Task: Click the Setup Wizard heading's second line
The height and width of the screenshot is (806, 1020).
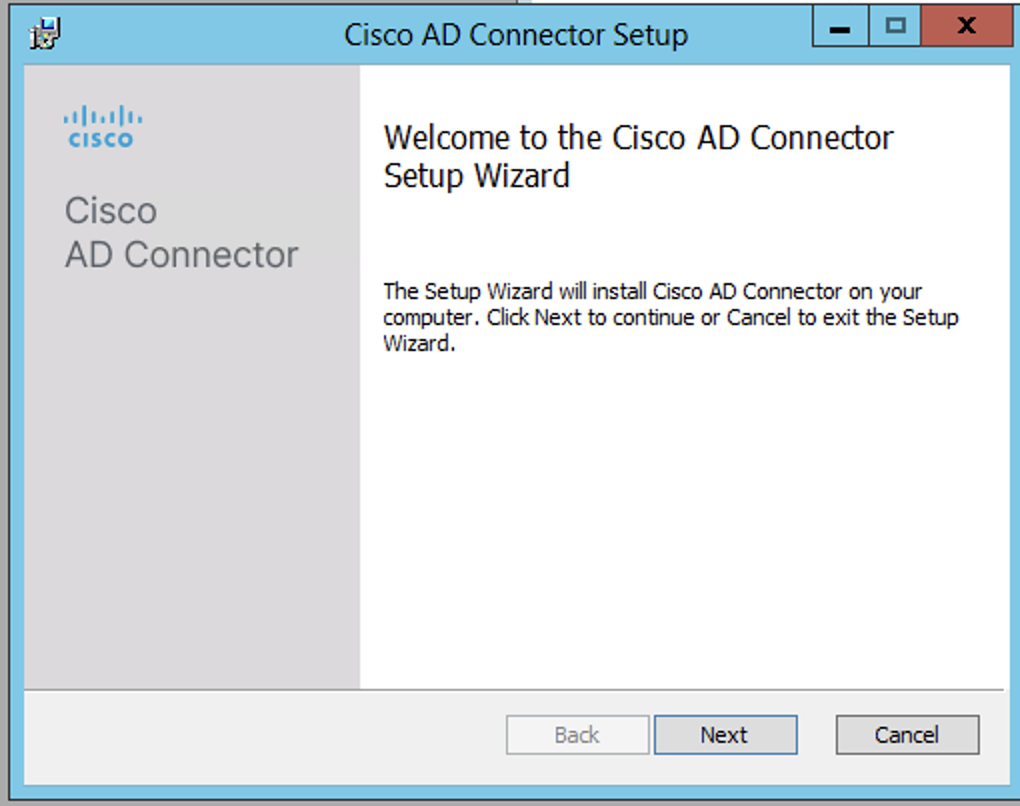Action: click(477, 176)
